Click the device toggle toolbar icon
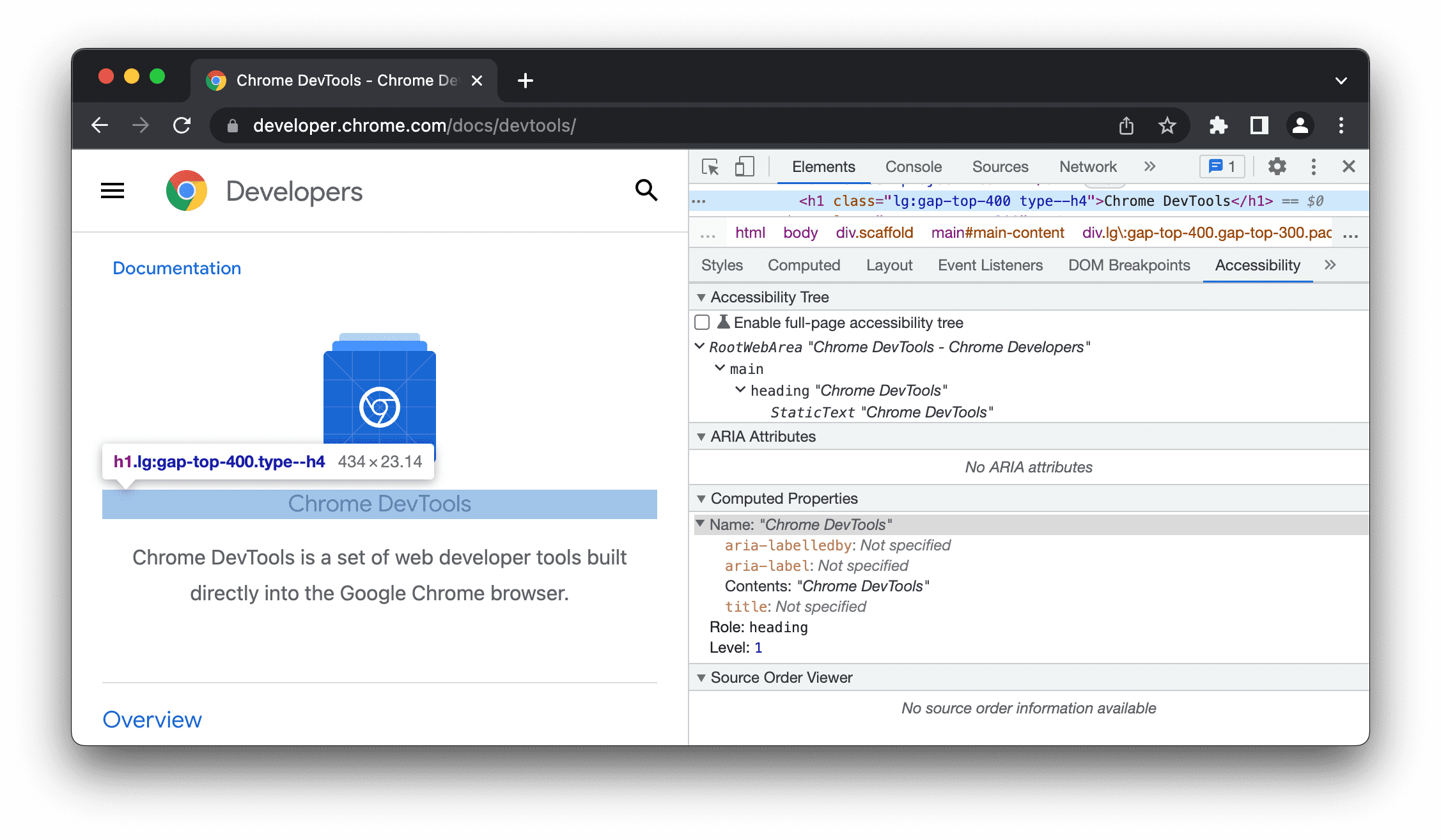1441x840 pixels. [x=745, y=167]
